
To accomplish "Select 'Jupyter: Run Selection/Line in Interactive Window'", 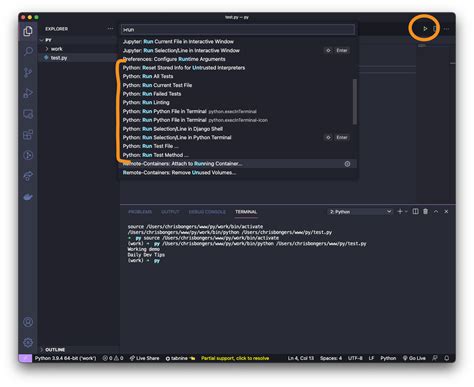I will click(x=239, y=50).
